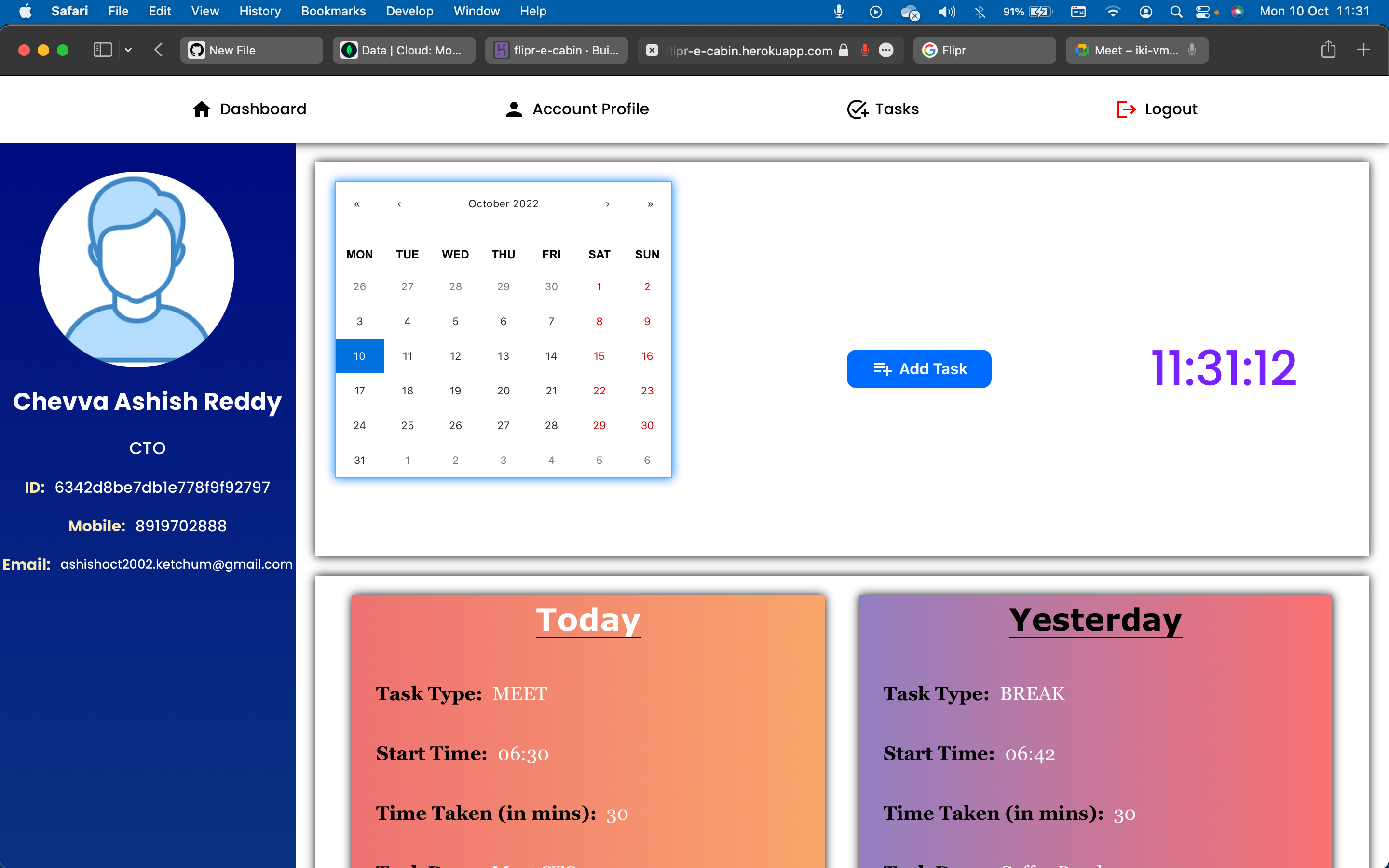This screenshot has width=1389, height=868.
Task: Toggle the red microphone in address bar
Action: [x=864, y=50]
